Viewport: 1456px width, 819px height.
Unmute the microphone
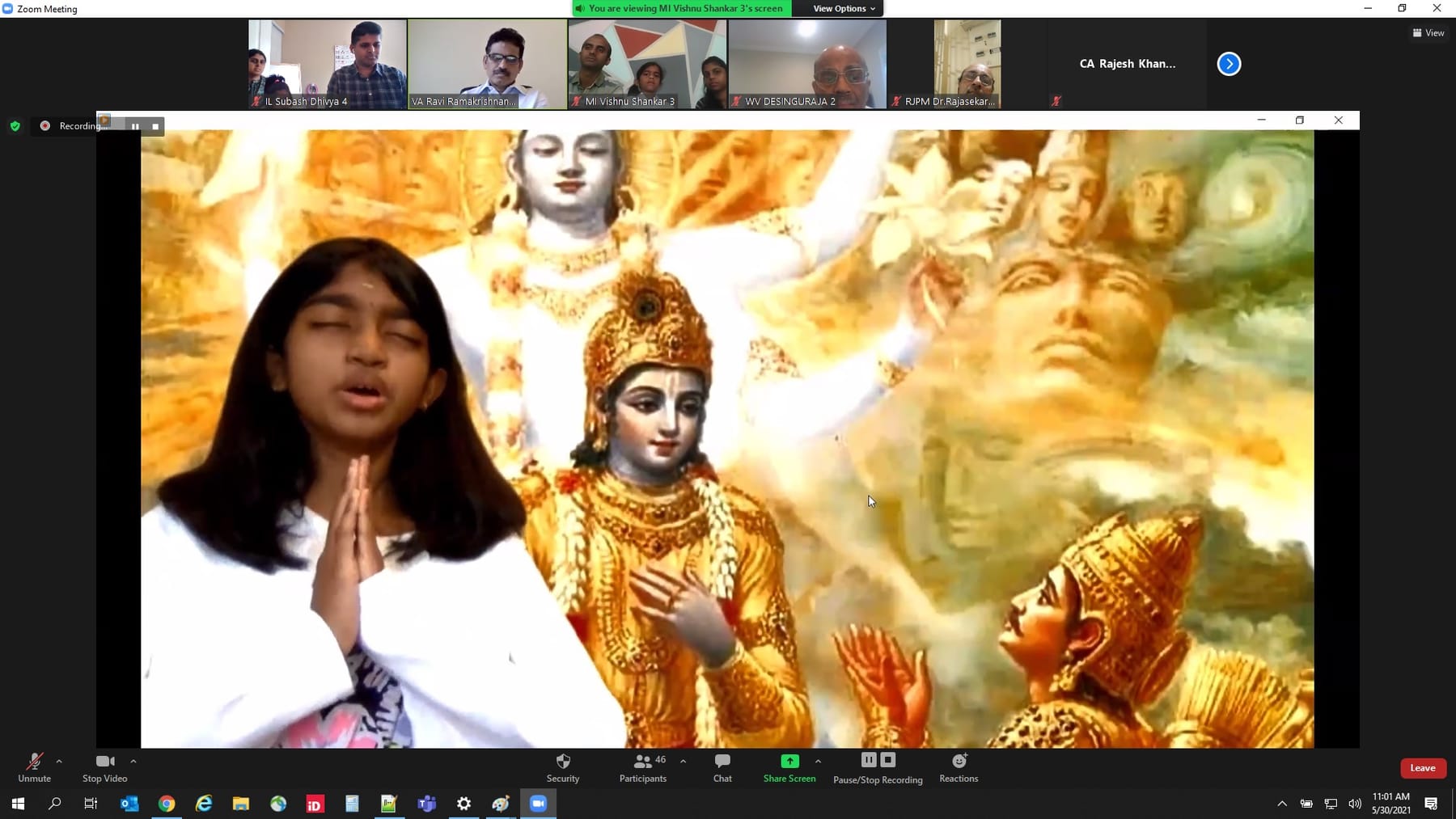(x=34, y=767)
